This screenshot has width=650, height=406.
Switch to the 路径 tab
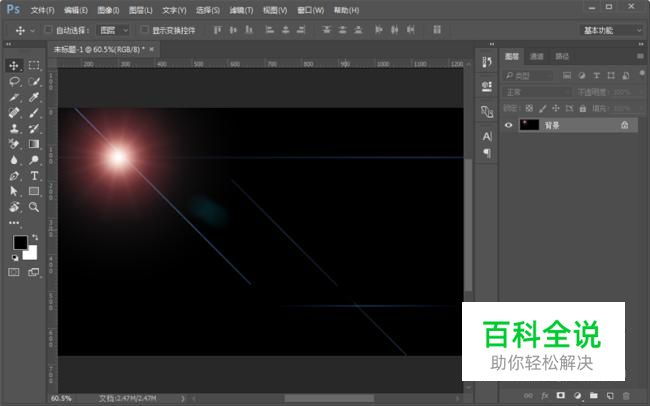[562, 56]
